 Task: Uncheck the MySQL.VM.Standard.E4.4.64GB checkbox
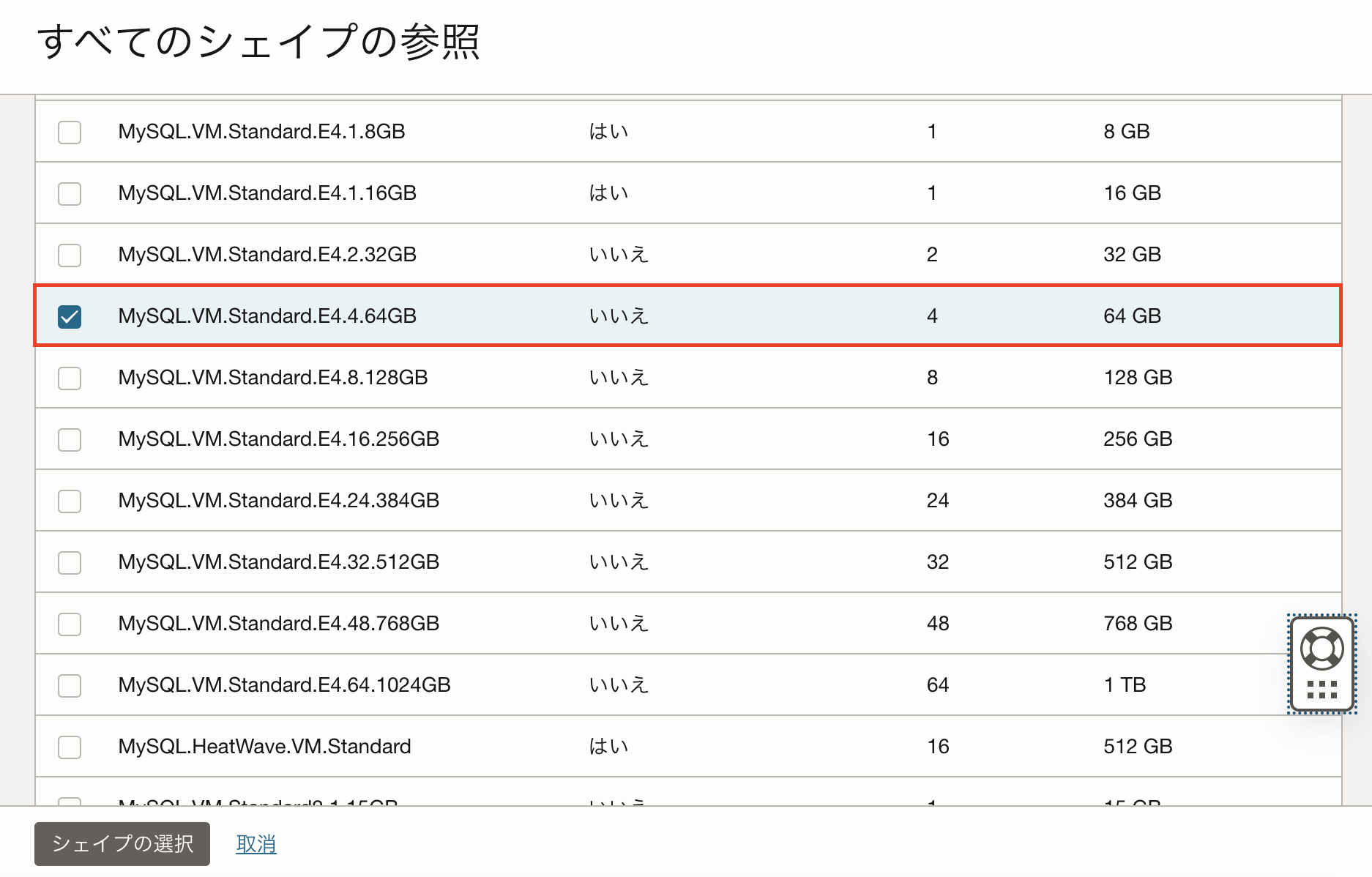click(70, 317)
